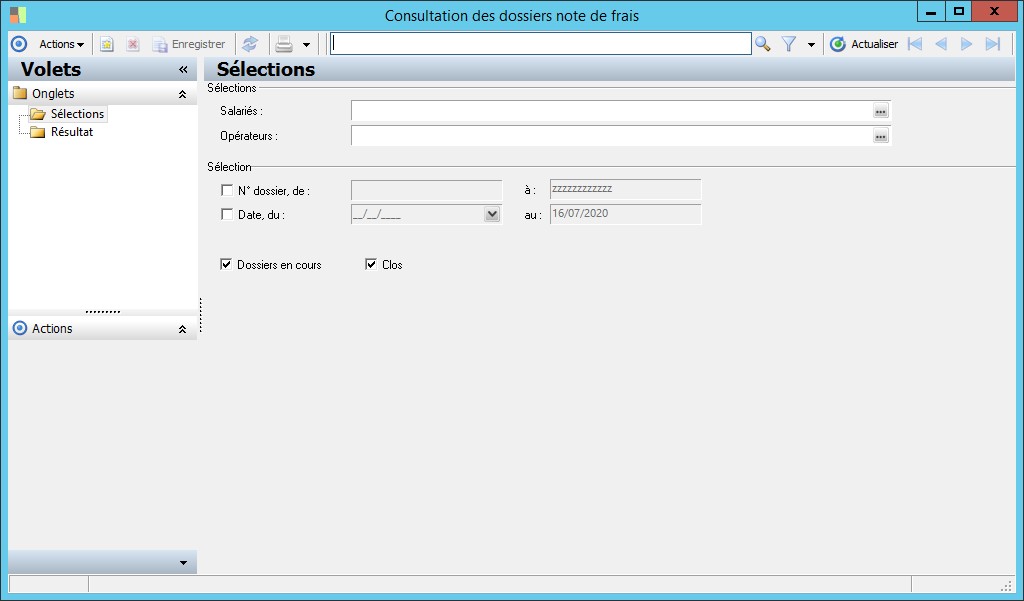Click the round blue Actions icon in toolbar

click(19, 44)
